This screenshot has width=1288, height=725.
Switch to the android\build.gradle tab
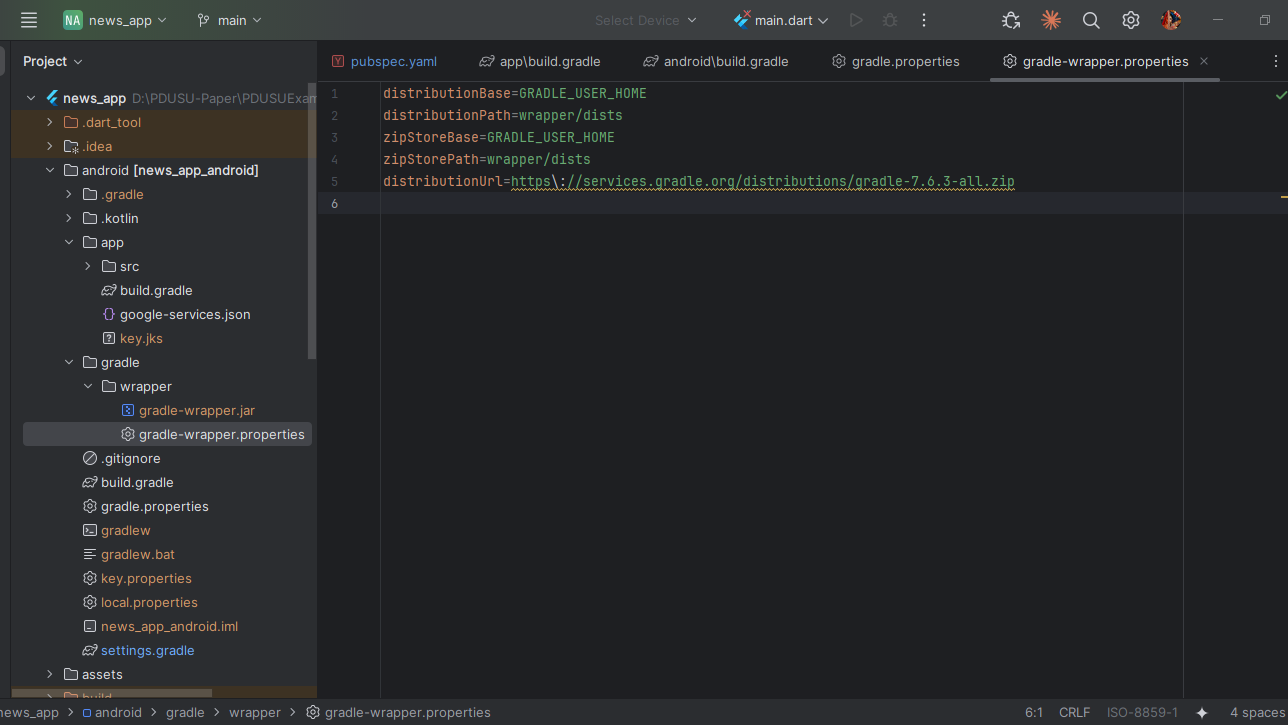click(x=716, y=61)
